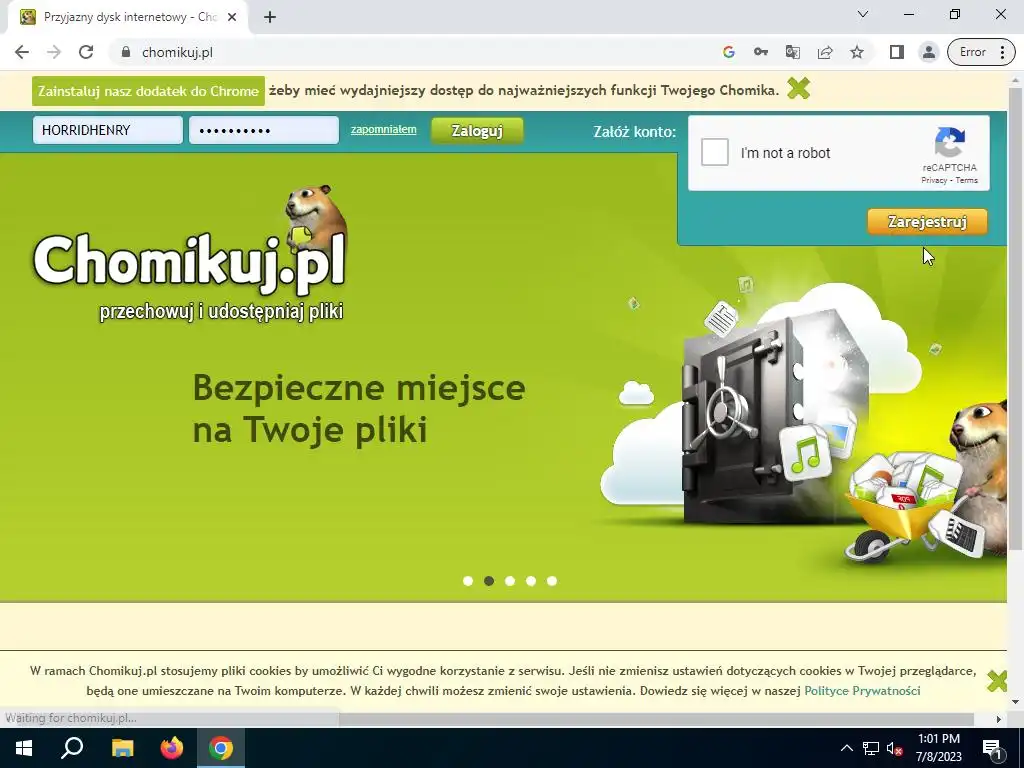The height and width of the screenshot is (768, 1024).
Task: Click the browser back arrow
Action: (22, 52)
